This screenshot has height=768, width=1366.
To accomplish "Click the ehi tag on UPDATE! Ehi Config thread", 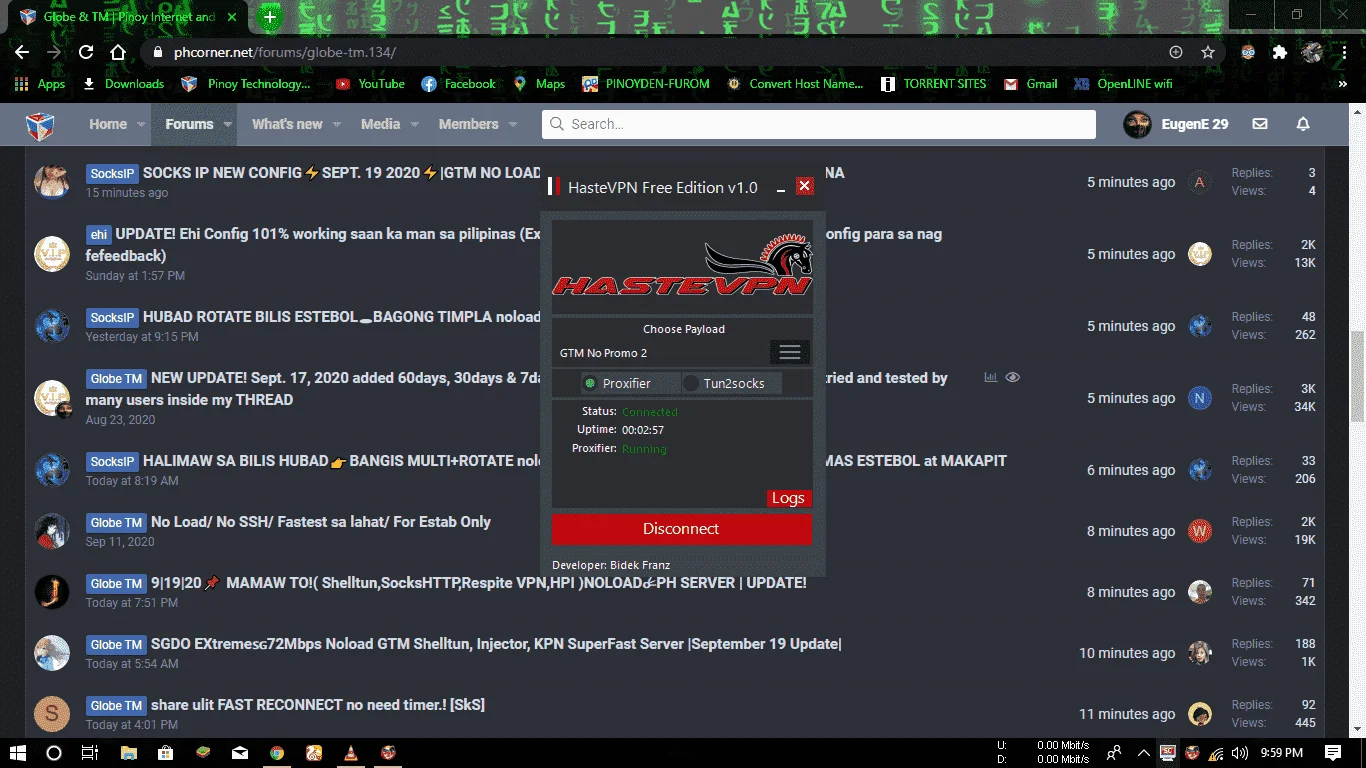I will 98,235.
